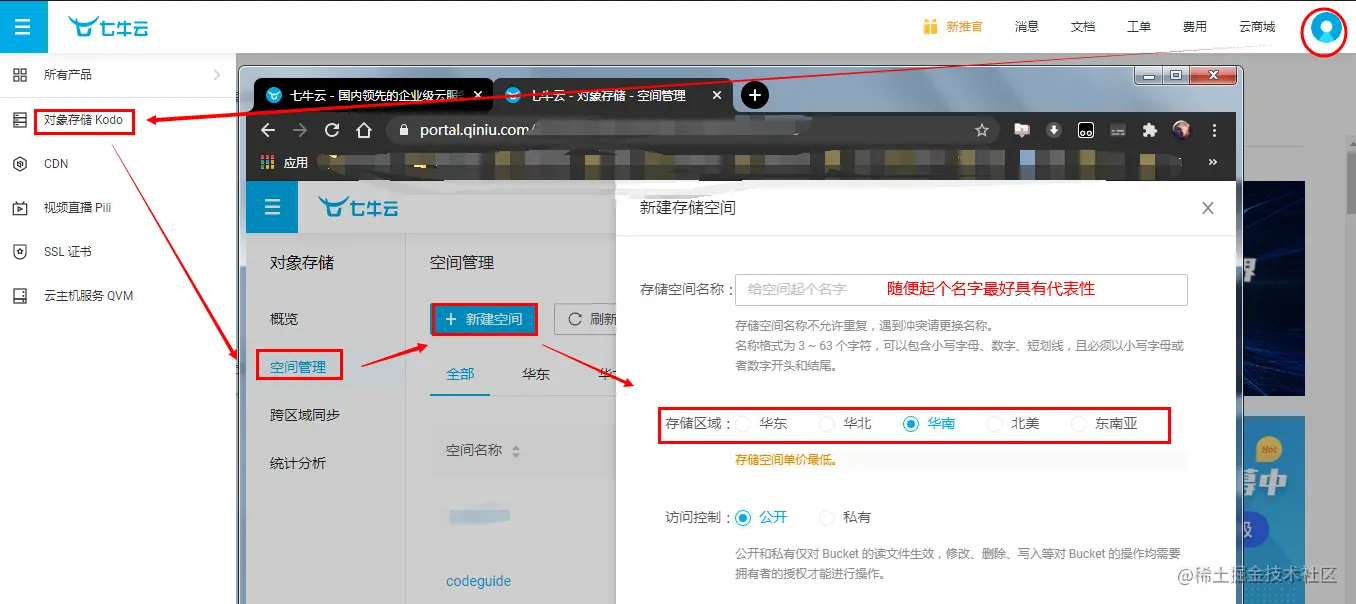Open the 应用 apps shortcut in bookmarks bar

pyautogui.click(x=284, y=162)
